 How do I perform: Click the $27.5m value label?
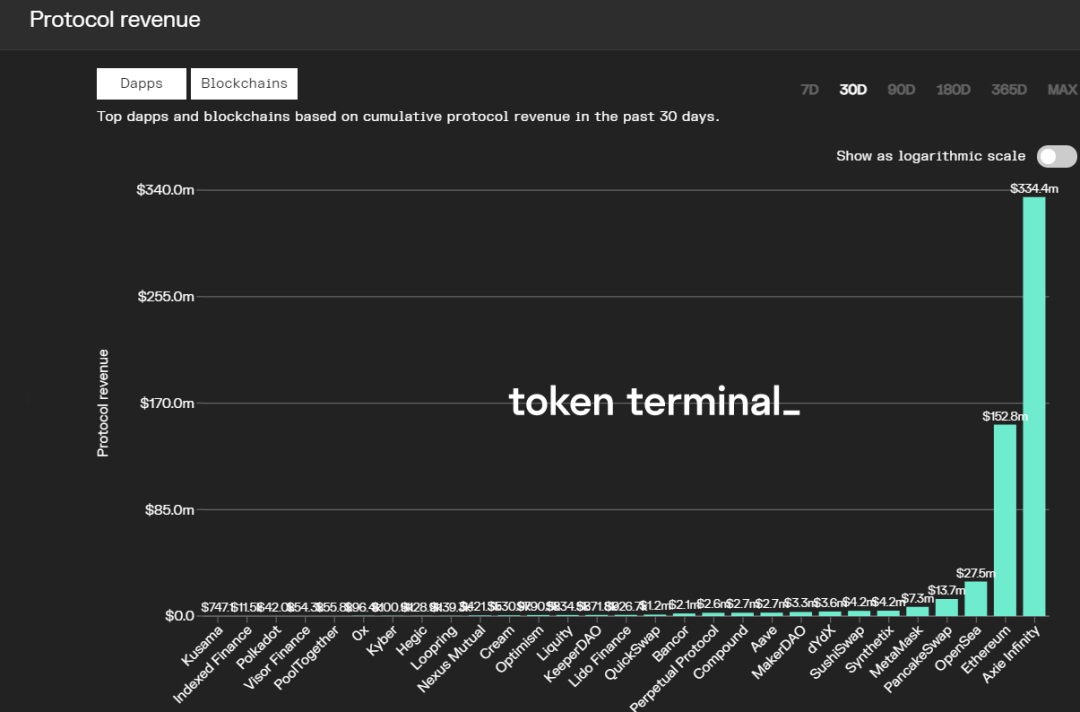976,573
